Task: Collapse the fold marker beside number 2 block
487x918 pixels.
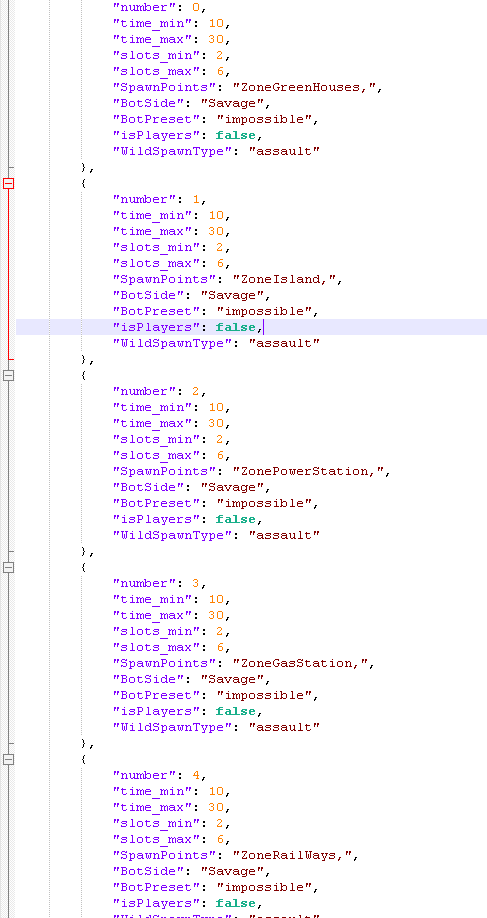Action: click(8, 375)
